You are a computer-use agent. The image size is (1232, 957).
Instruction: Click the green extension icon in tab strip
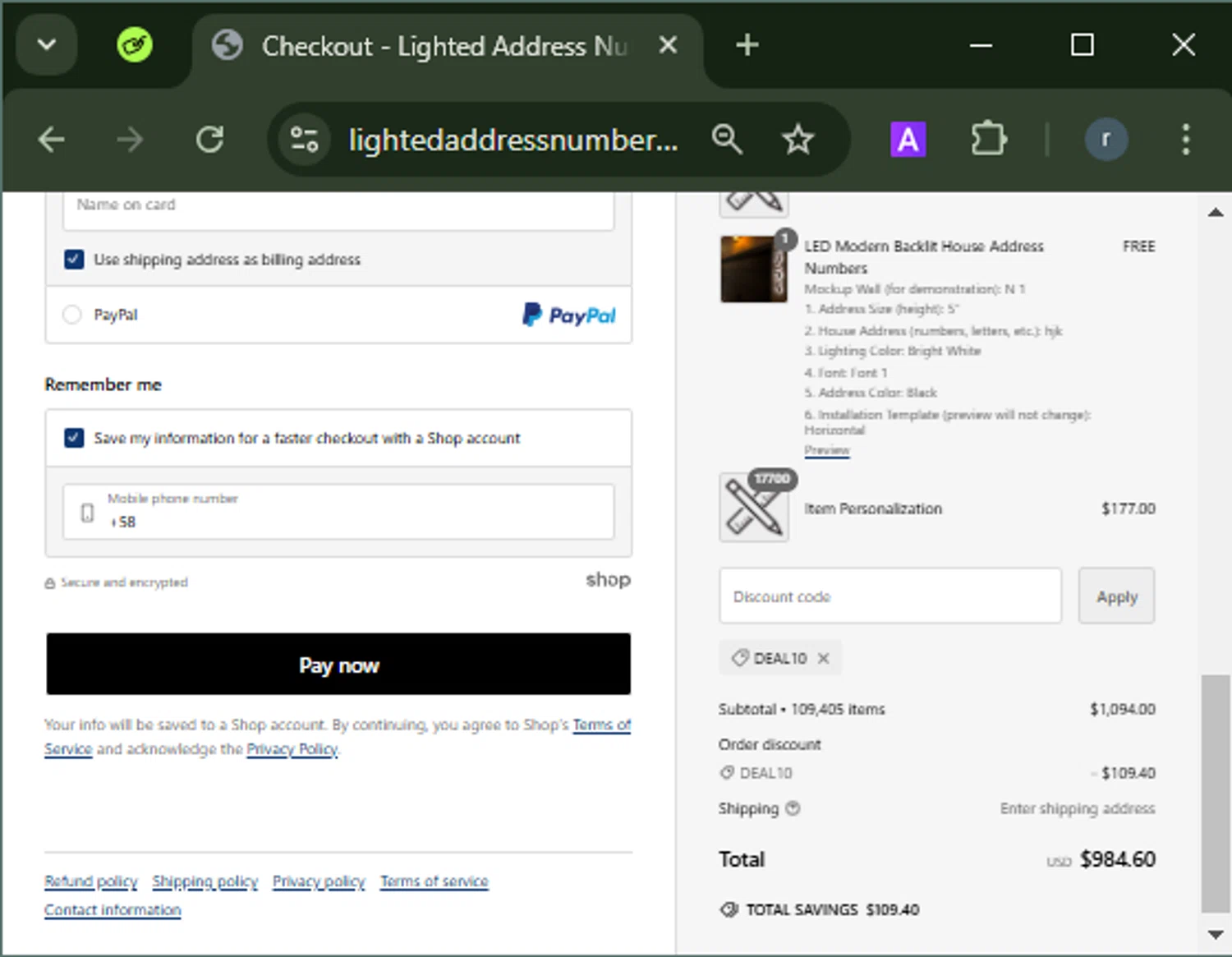click(135, 44)
